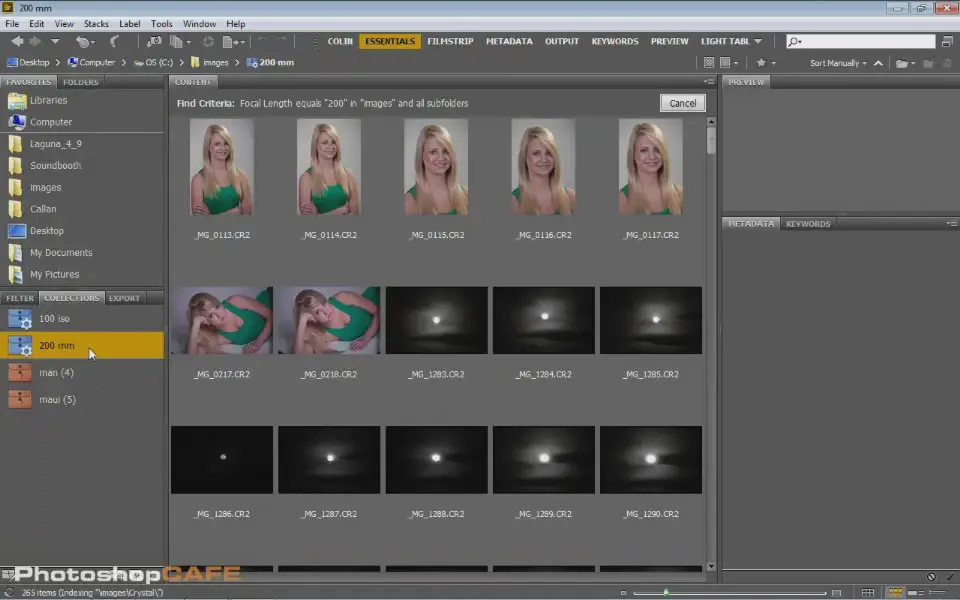Click the thumbnail quality checkered icon
960x600 pixels.
pyautogui.click(x=708, y=62)
